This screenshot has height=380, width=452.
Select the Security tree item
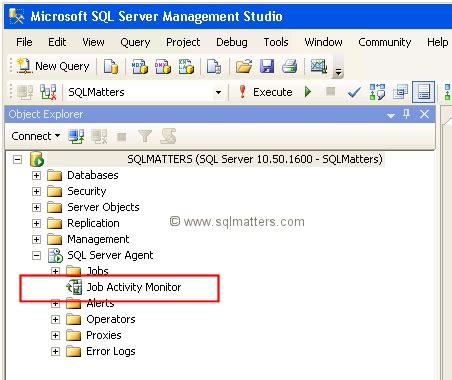point(87,191)
